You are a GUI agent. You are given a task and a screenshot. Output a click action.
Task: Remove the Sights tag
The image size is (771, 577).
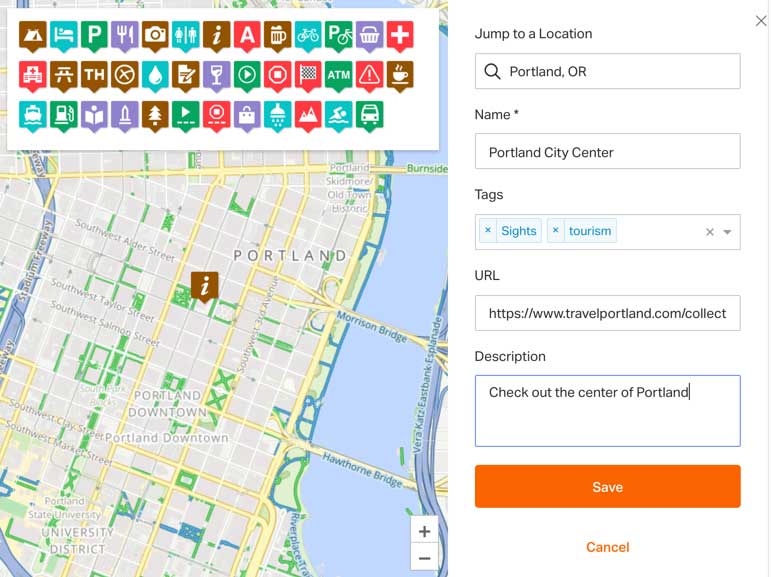[x=488, y=230]
